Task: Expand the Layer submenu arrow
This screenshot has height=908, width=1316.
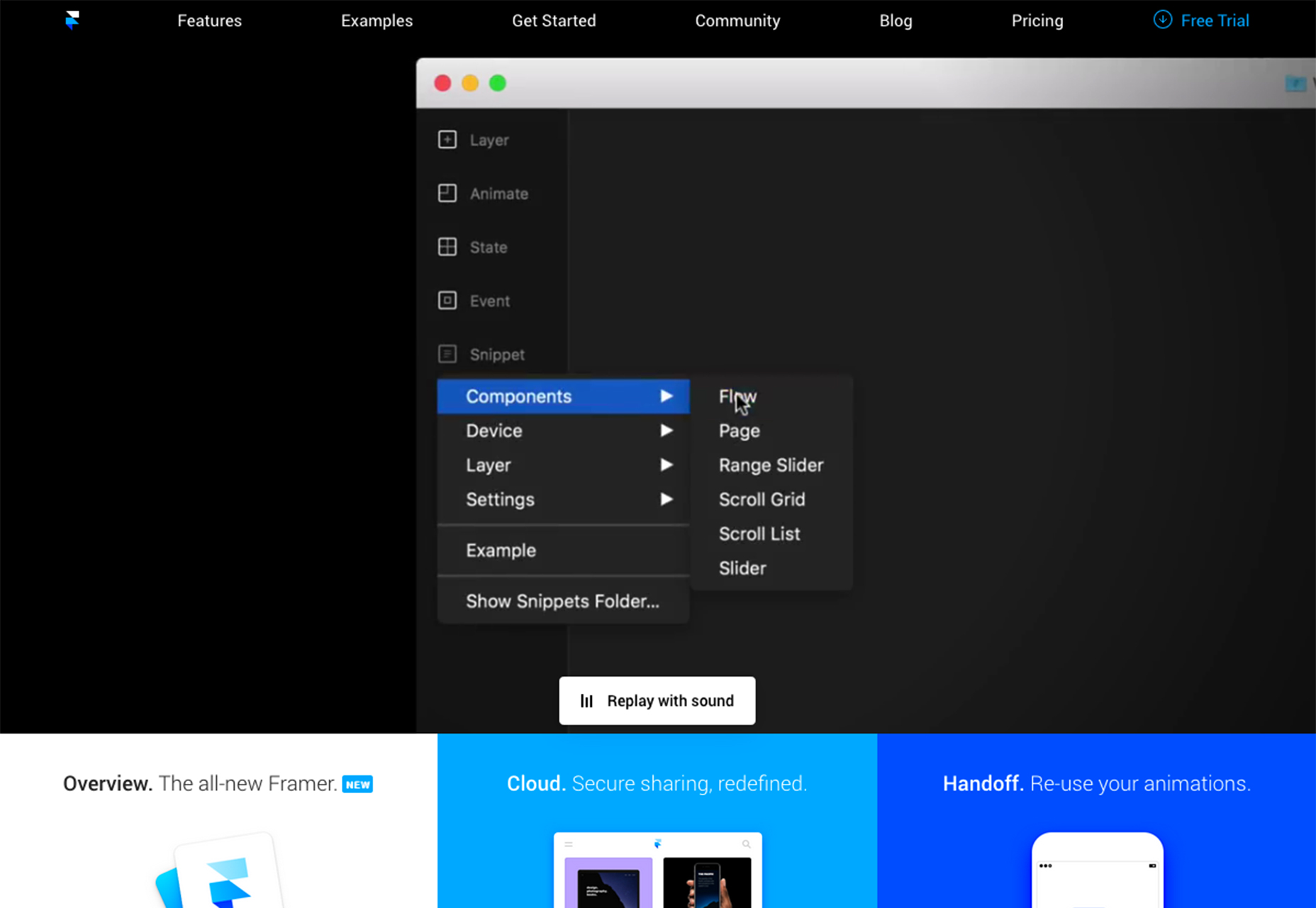Action: (x=667, y=465)
